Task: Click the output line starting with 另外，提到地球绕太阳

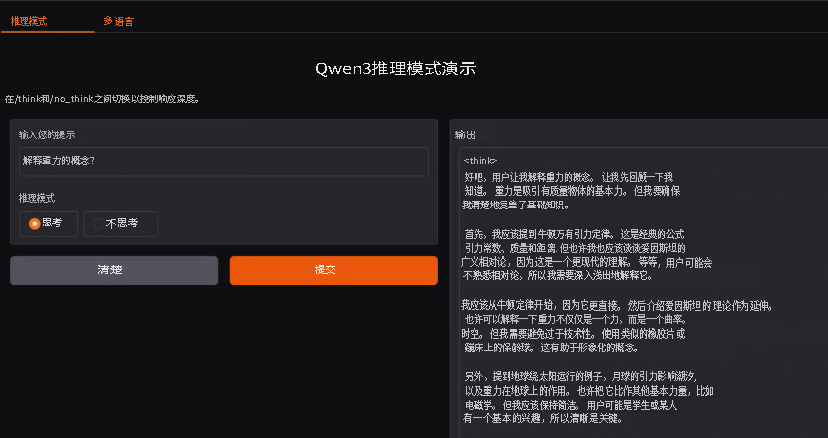Action: pyautogui.click(x=581, y=377)
